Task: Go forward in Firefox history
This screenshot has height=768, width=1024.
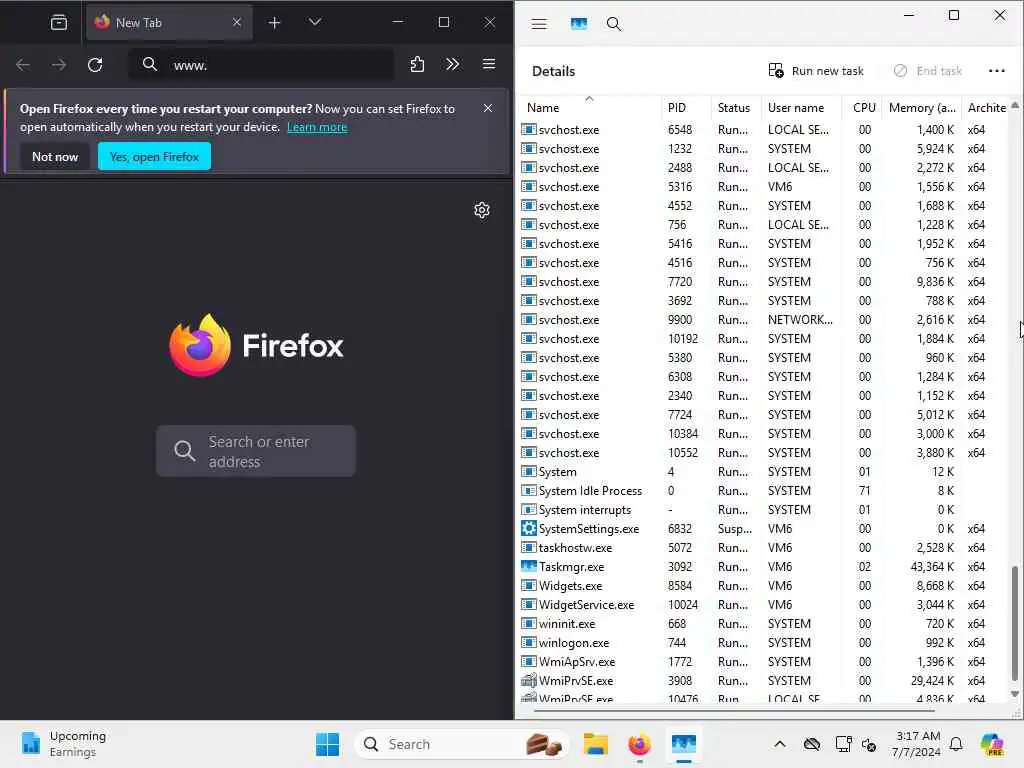Action: pyautogui.click(x=59, y=65)
